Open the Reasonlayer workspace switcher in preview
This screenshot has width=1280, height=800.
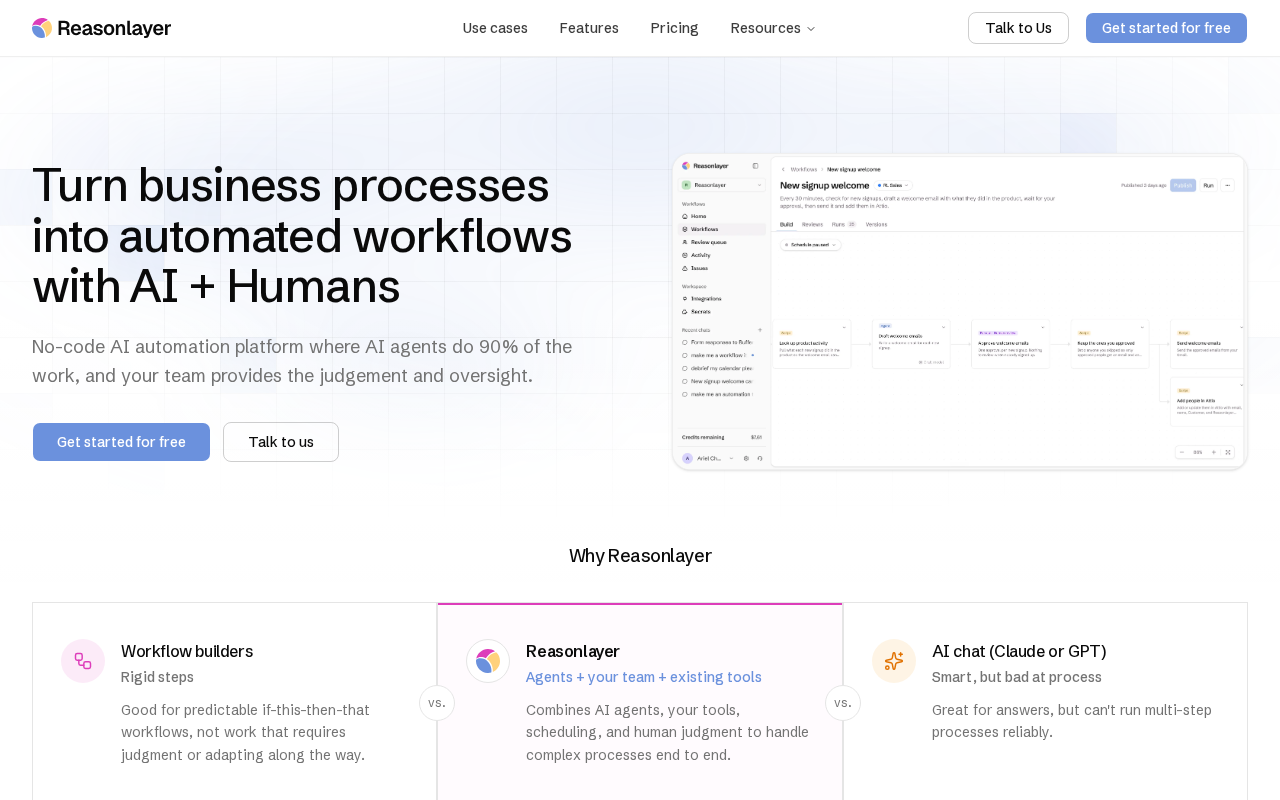pos(722,185)
